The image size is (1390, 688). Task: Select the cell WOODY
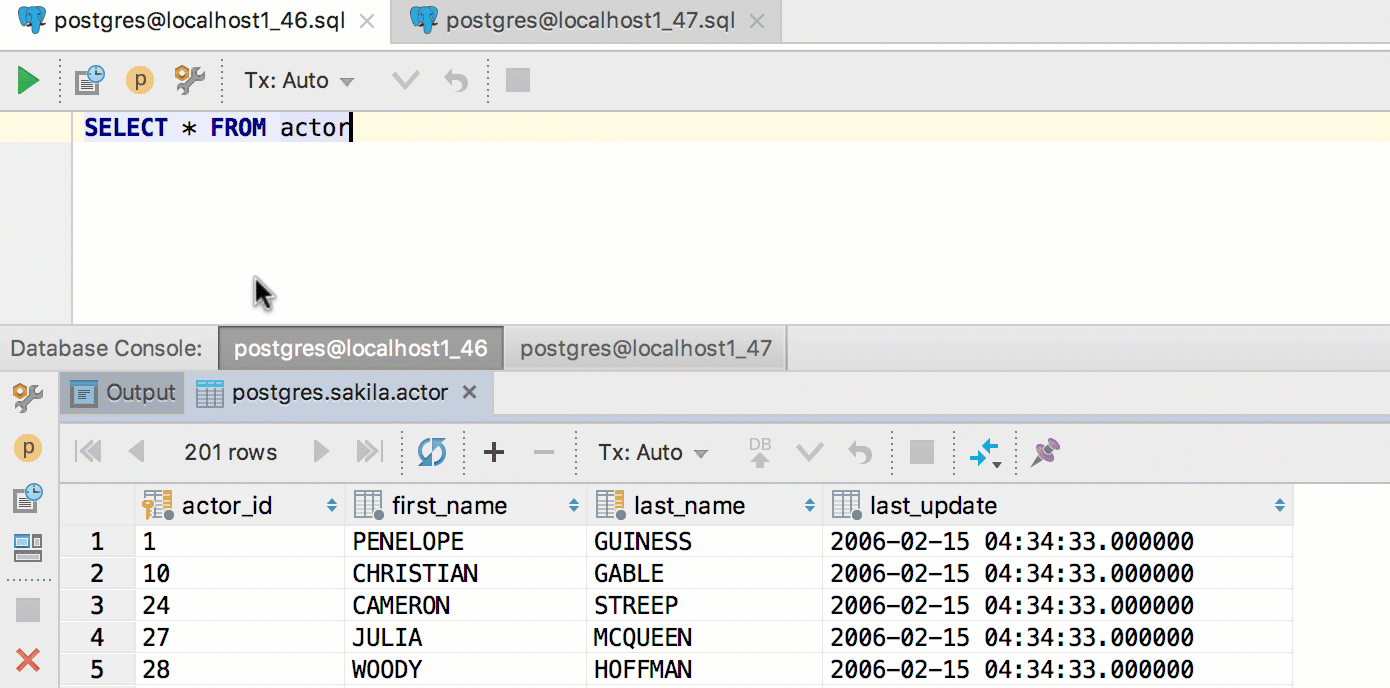466,669
